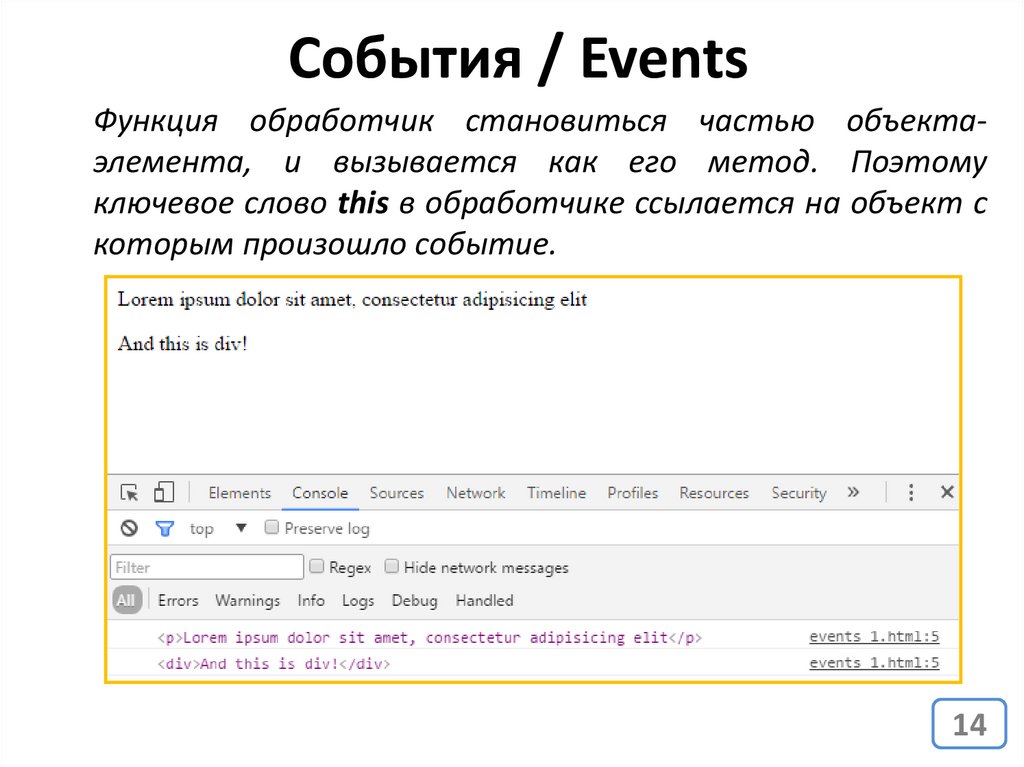Filter console by Errors
1024x767 pixels.
click(178, 601)
